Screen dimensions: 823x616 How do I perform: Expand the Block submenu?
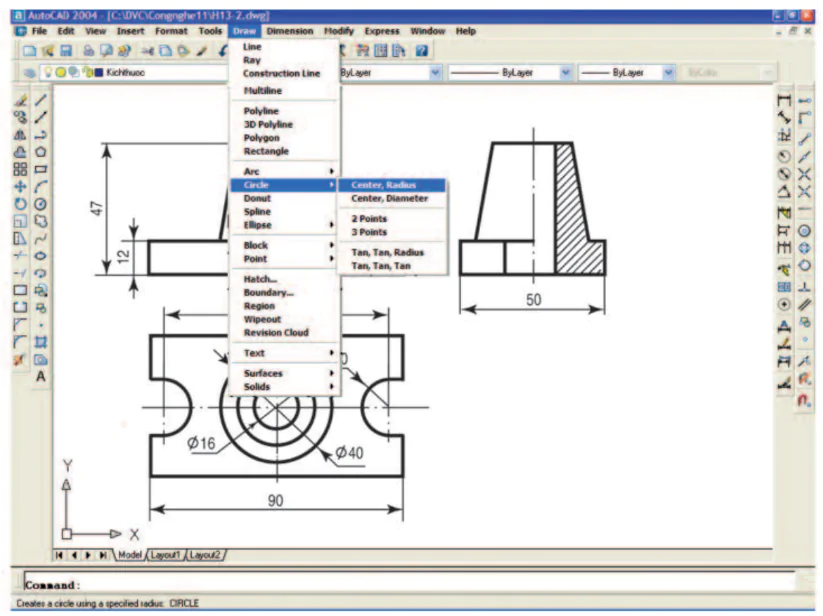[284, 245]
